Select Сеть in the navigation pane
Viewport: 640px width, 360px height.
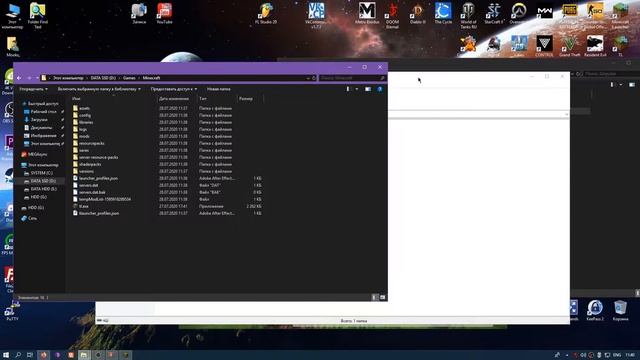(x=32, y=218)
